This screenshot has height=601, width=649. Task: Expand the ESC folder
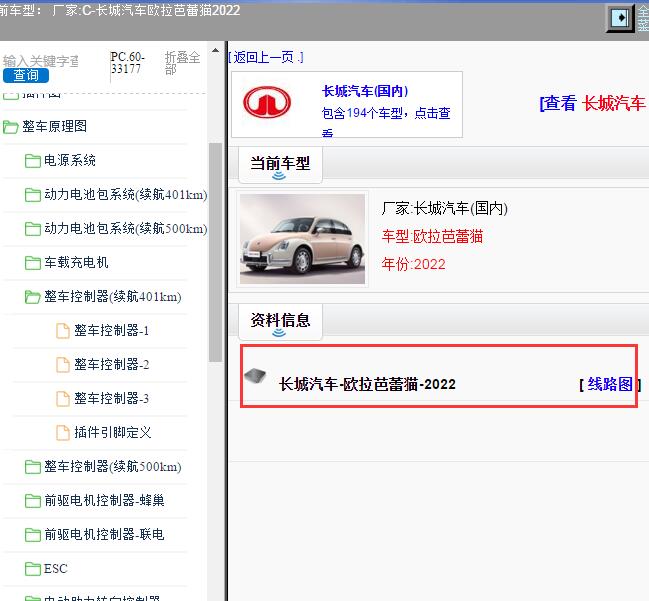pyautogui.click(x=55, y=569)
